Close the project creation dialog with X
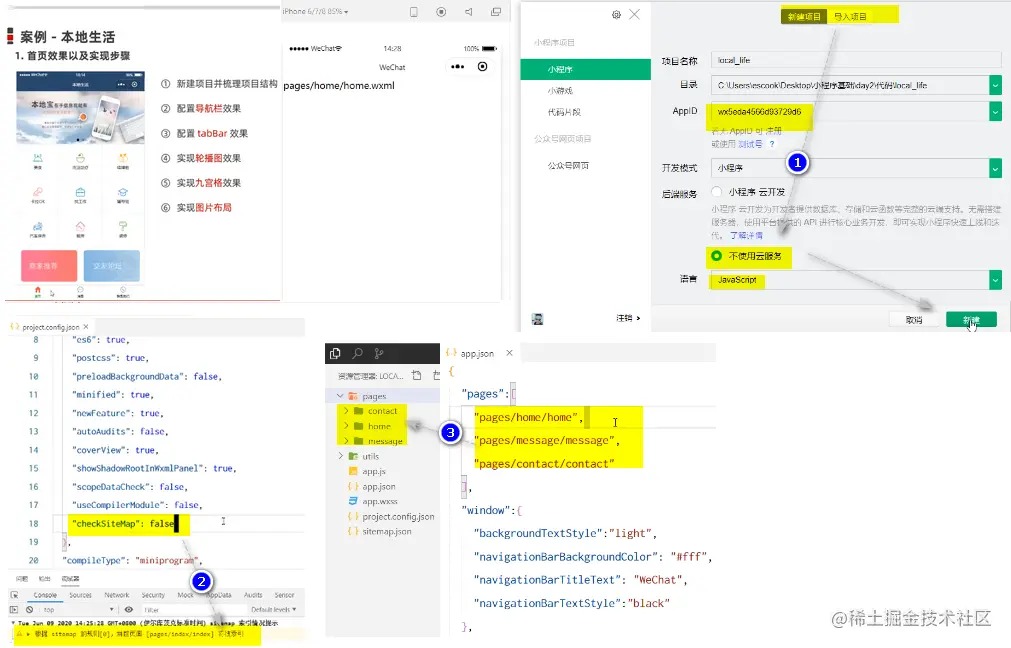 634,14
